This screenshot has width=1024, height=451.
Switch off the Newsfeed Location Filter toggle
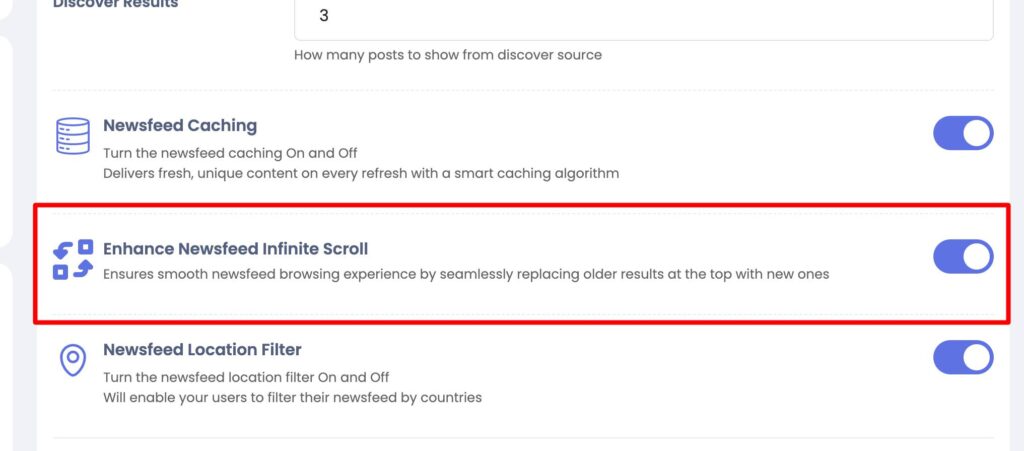(963, 357)
